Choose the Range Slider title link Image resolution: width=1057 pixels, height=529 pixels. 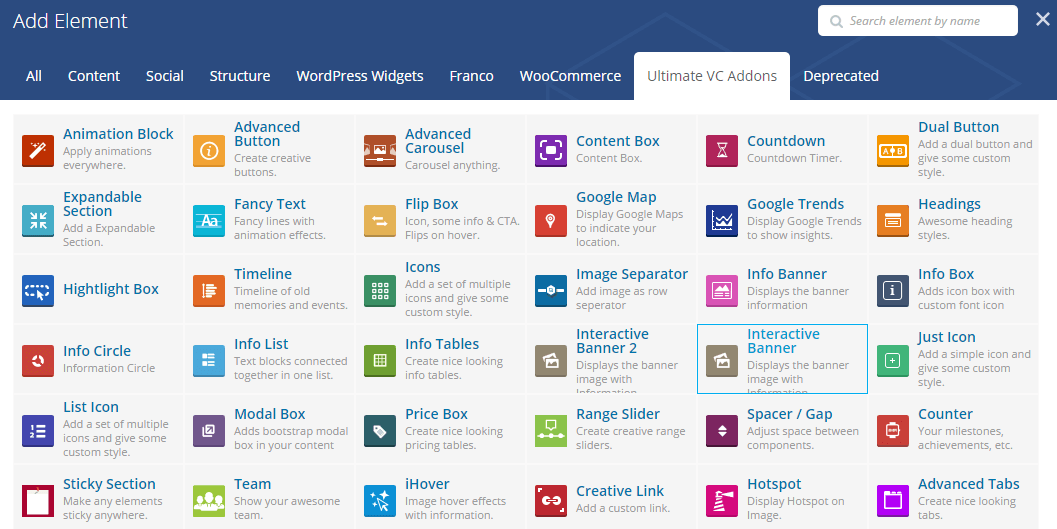pos(617,414)
